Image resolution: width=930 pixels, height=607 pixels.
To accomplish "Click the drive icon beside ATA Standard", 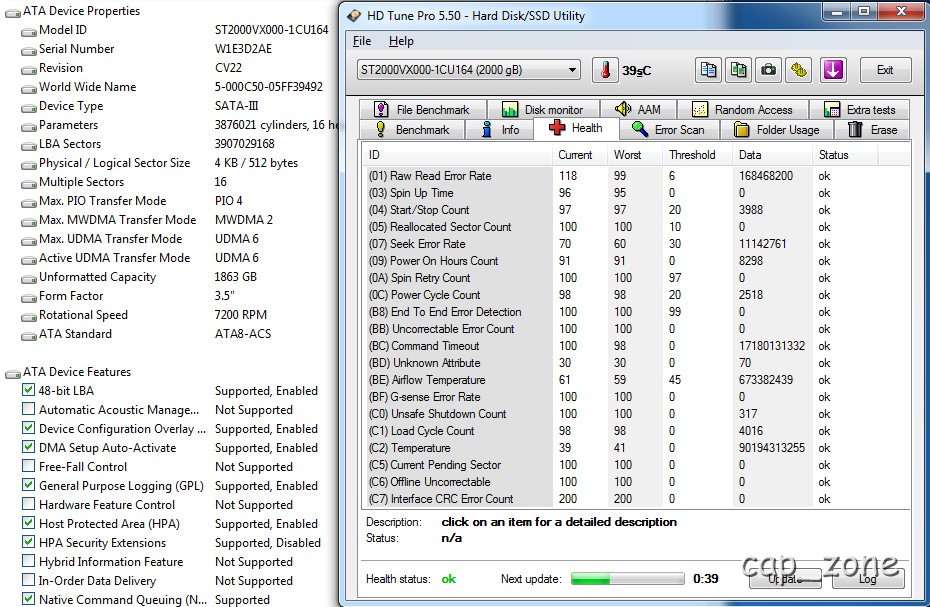I will point(28,335).
